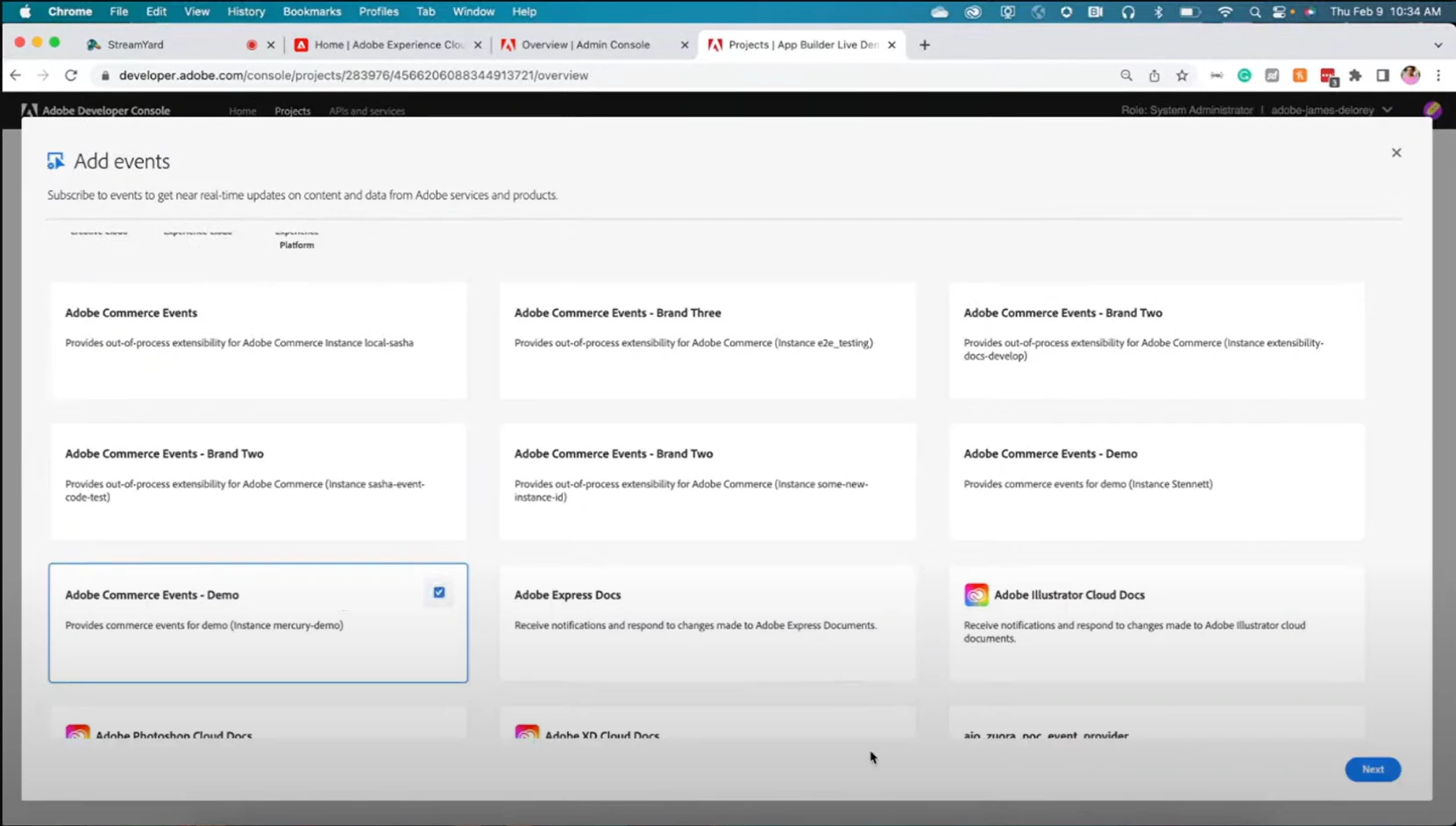The height and width of the screenshot is (826, 1456).
Task: Share this page icon
Action: click(1154, 75)
